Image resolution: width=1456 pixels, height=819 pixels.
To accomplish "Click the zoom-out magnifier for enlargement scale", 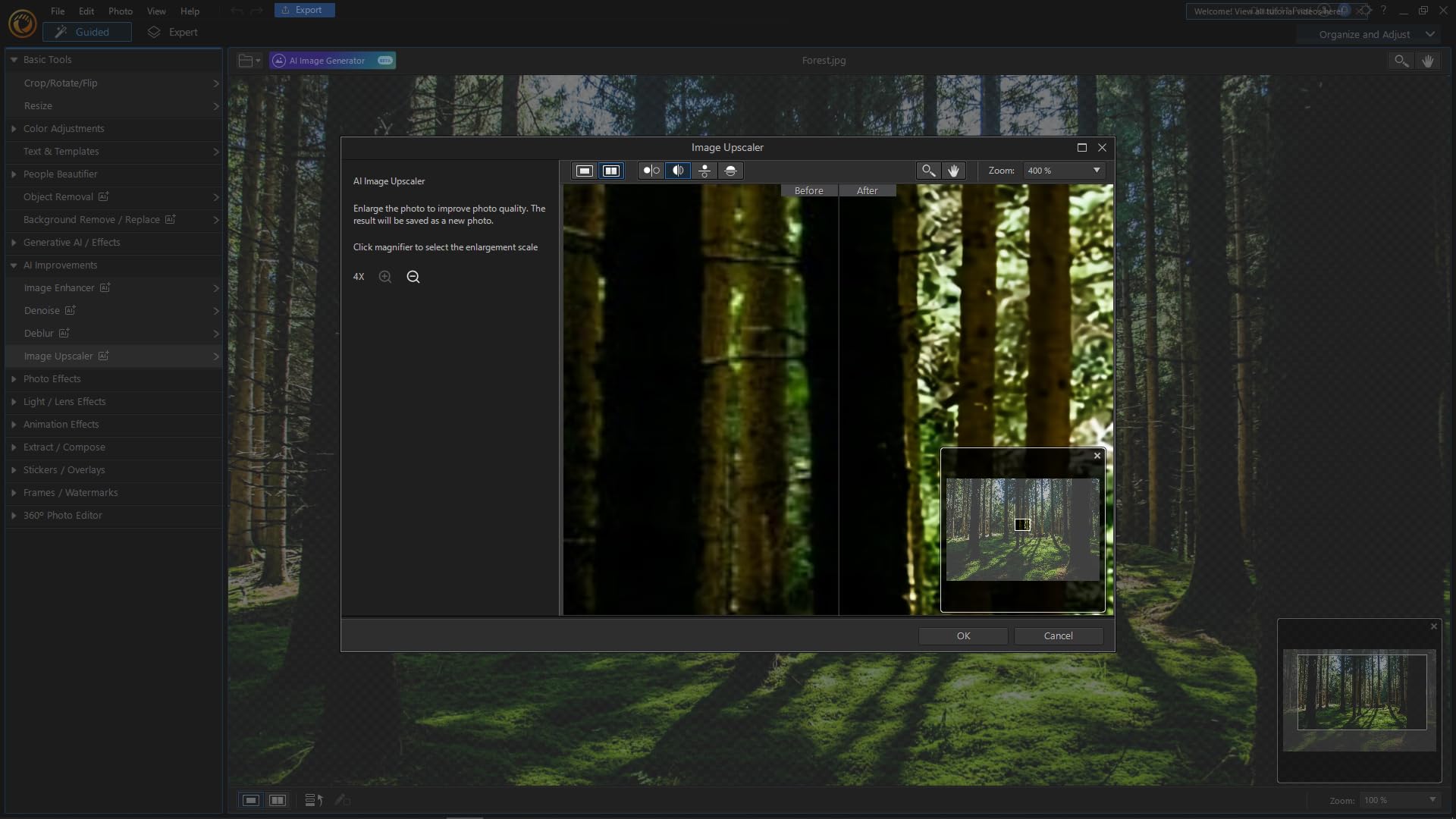I will click(413, 277).
